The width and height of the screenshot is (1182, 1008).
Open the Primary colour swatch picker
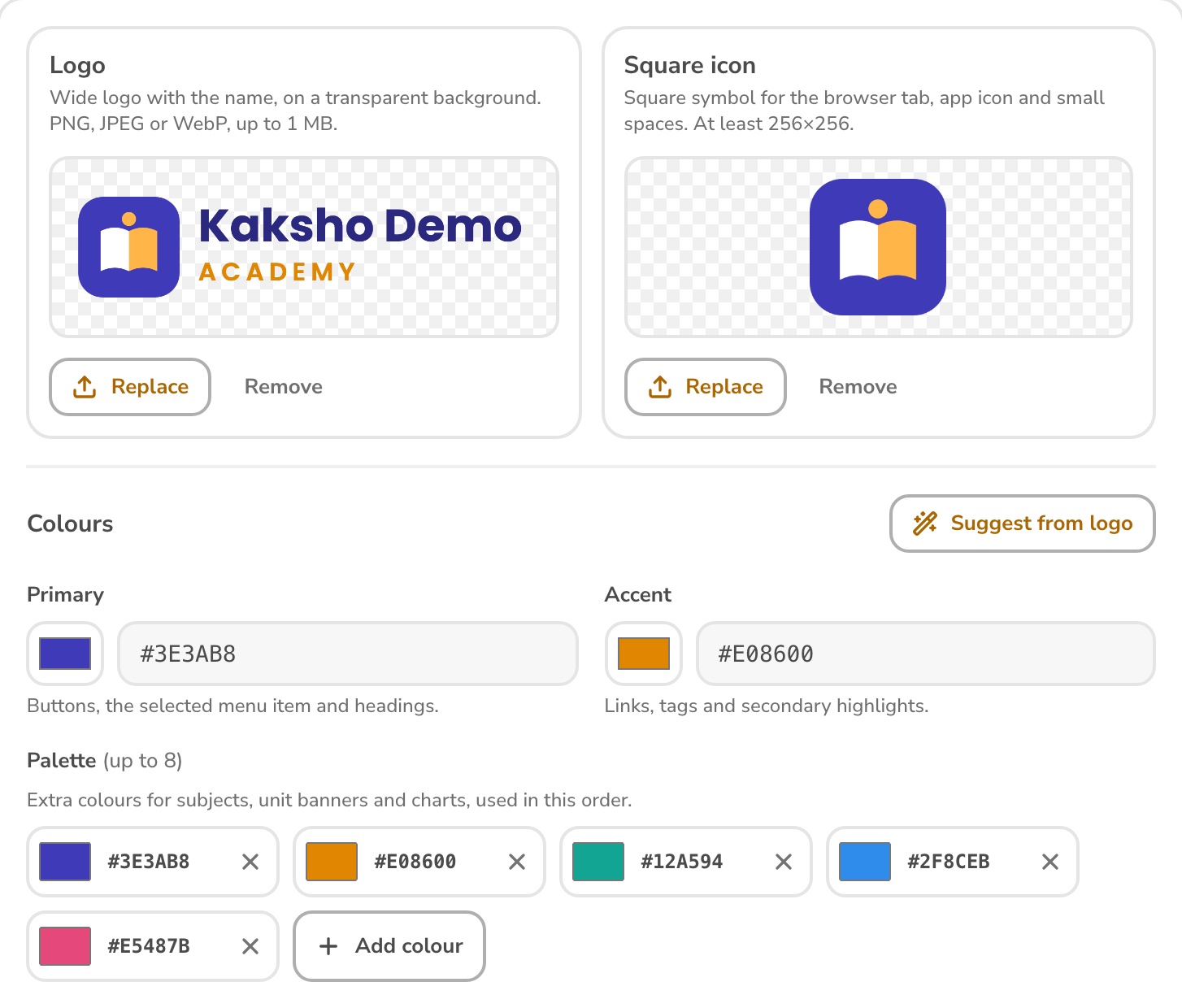(65, 654)
